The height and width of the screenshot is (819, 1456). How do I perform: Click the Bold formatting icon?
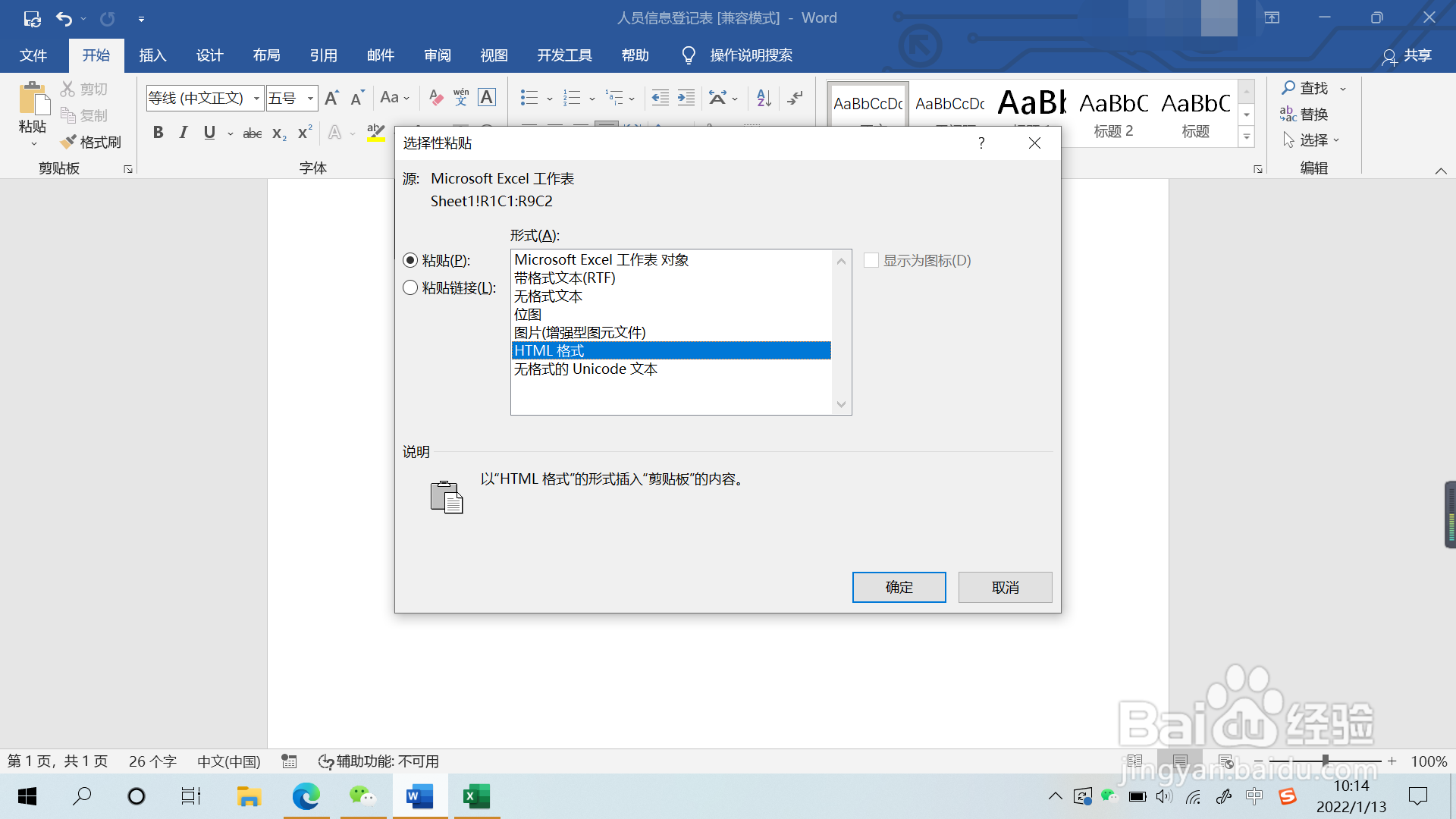pos(158,133)
